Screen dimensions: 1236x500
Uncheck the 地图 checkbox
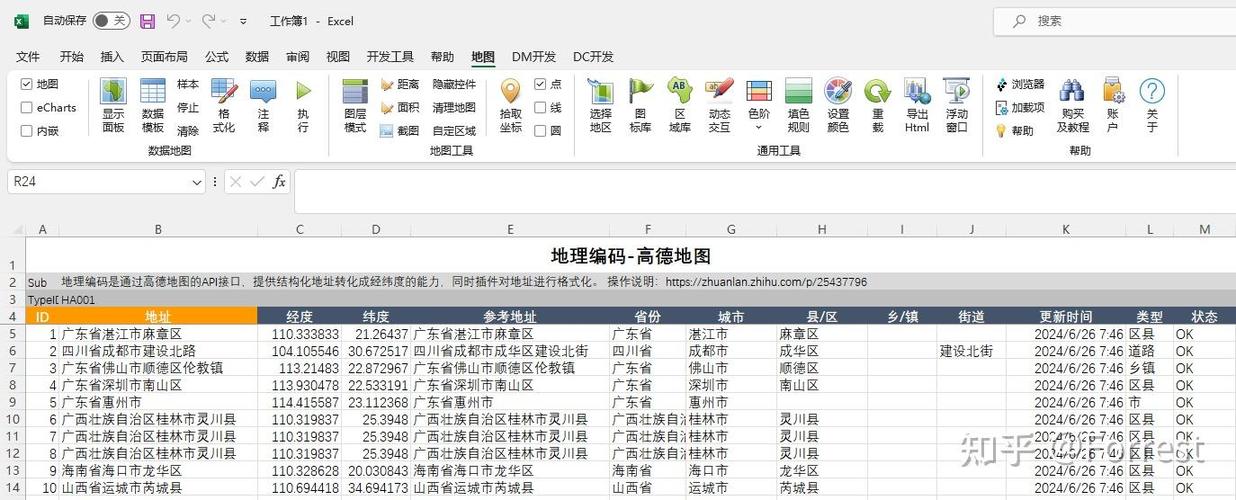pos(27,84)
